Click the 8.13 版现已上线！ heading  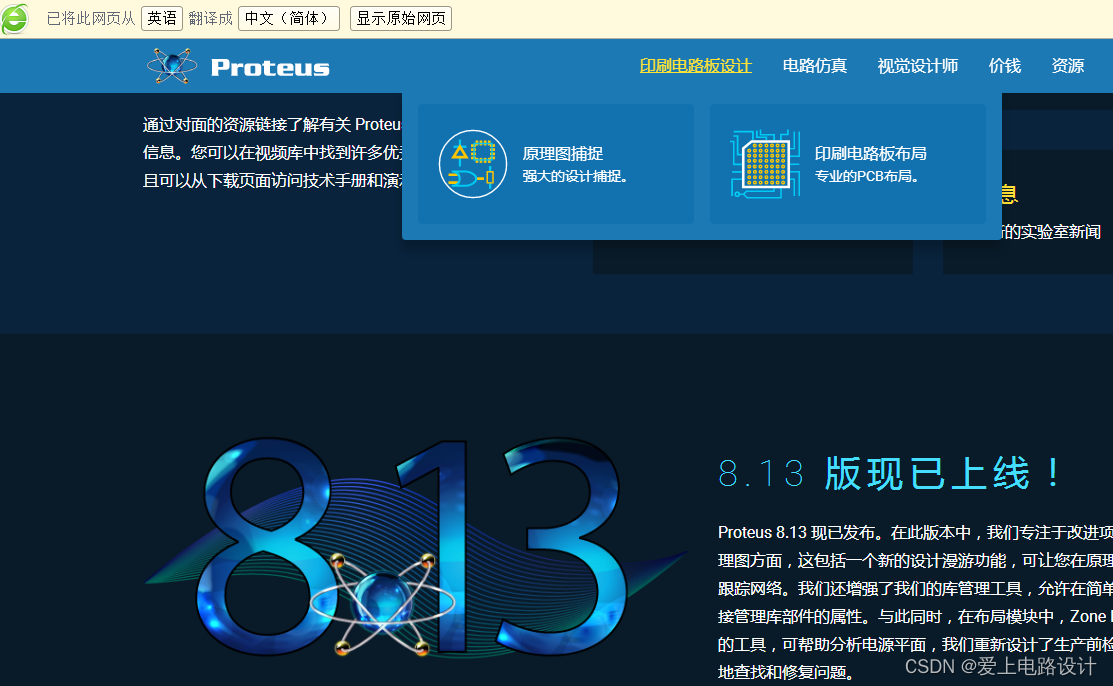pyautogui.click(x=890, y=474)
